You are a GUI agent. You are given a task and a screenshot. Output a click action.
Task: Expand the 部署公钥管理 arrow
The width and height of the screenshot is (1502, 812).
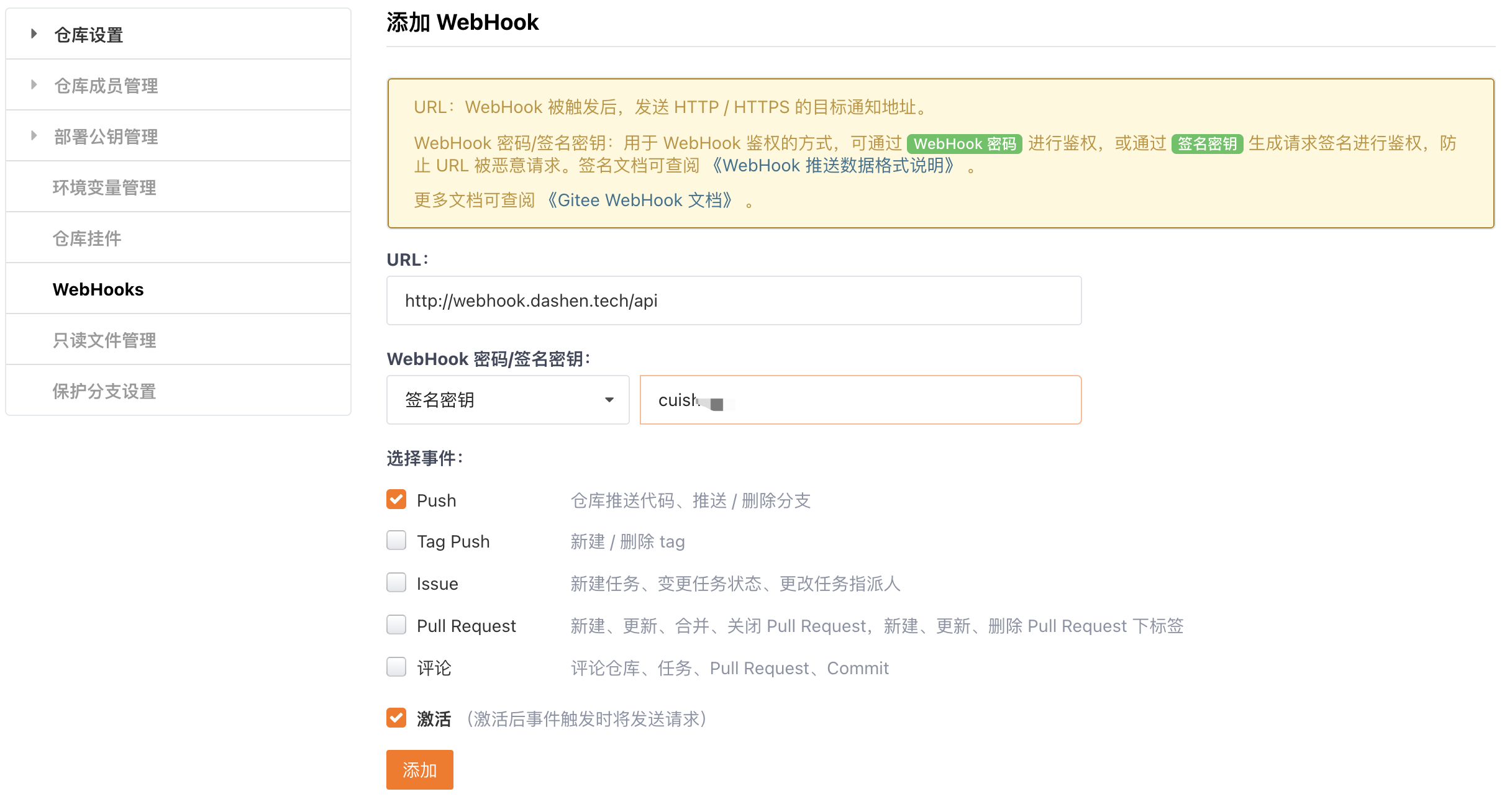click(34, 136)
